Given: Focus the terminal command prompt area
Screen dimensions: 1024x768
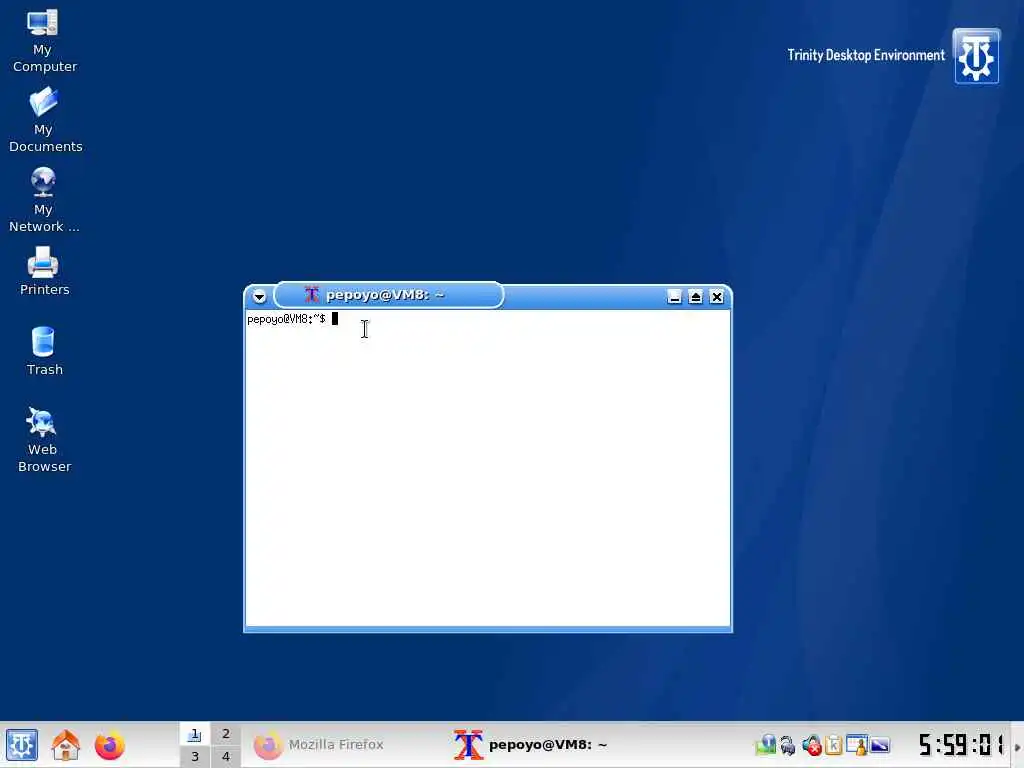Looking at the screenshot, I should tap(488, 468).
